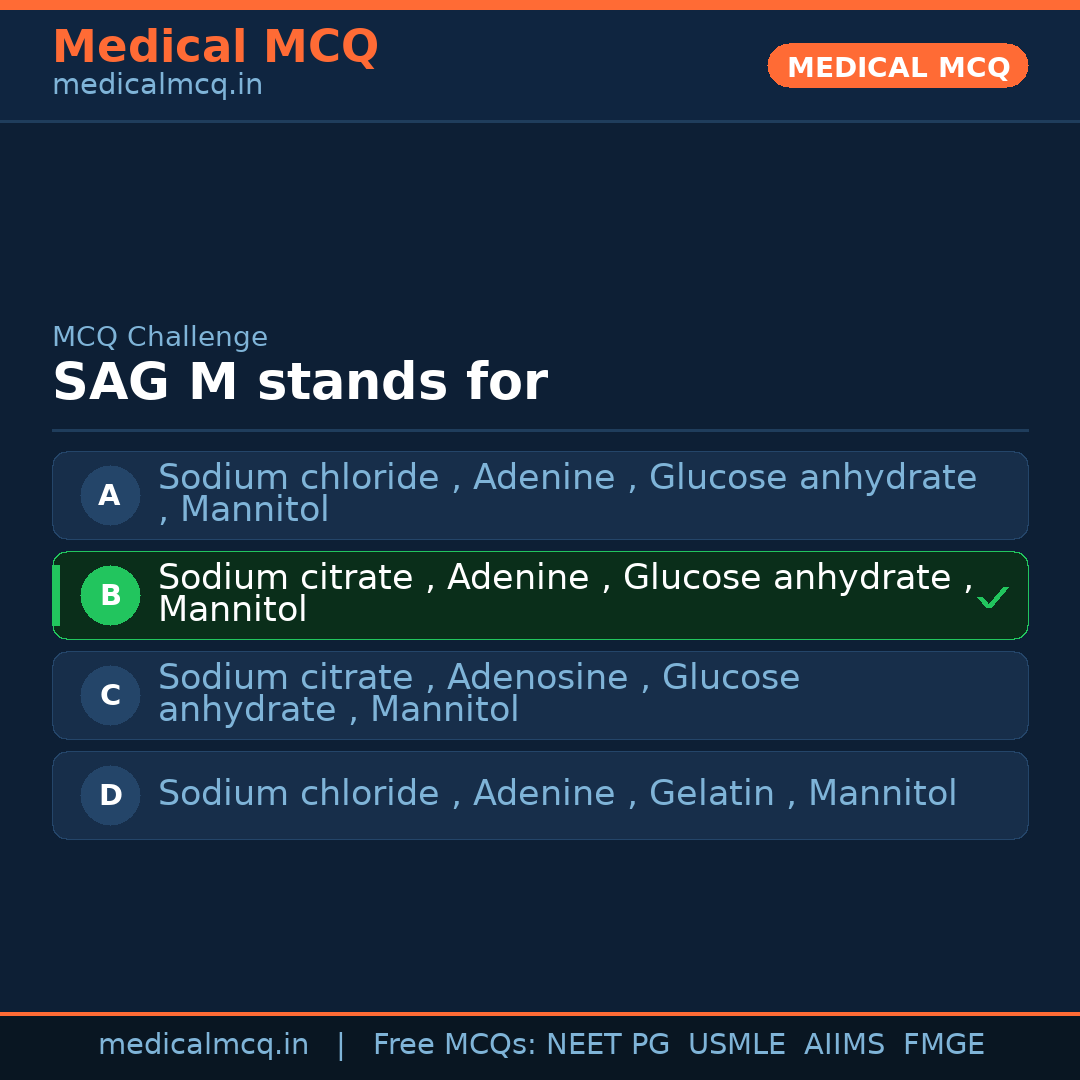Image resolution: width=1080 pixels, height=1080 pixels.
Task: Click the 'SAG M stands for' question
Action: 299,382
